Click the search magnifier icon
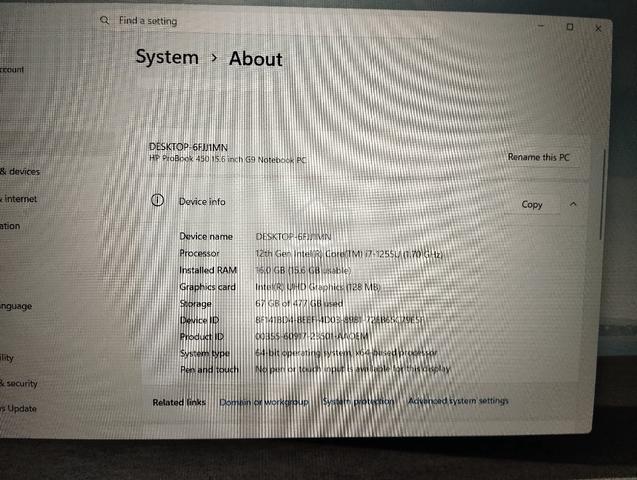 point(104,20)
